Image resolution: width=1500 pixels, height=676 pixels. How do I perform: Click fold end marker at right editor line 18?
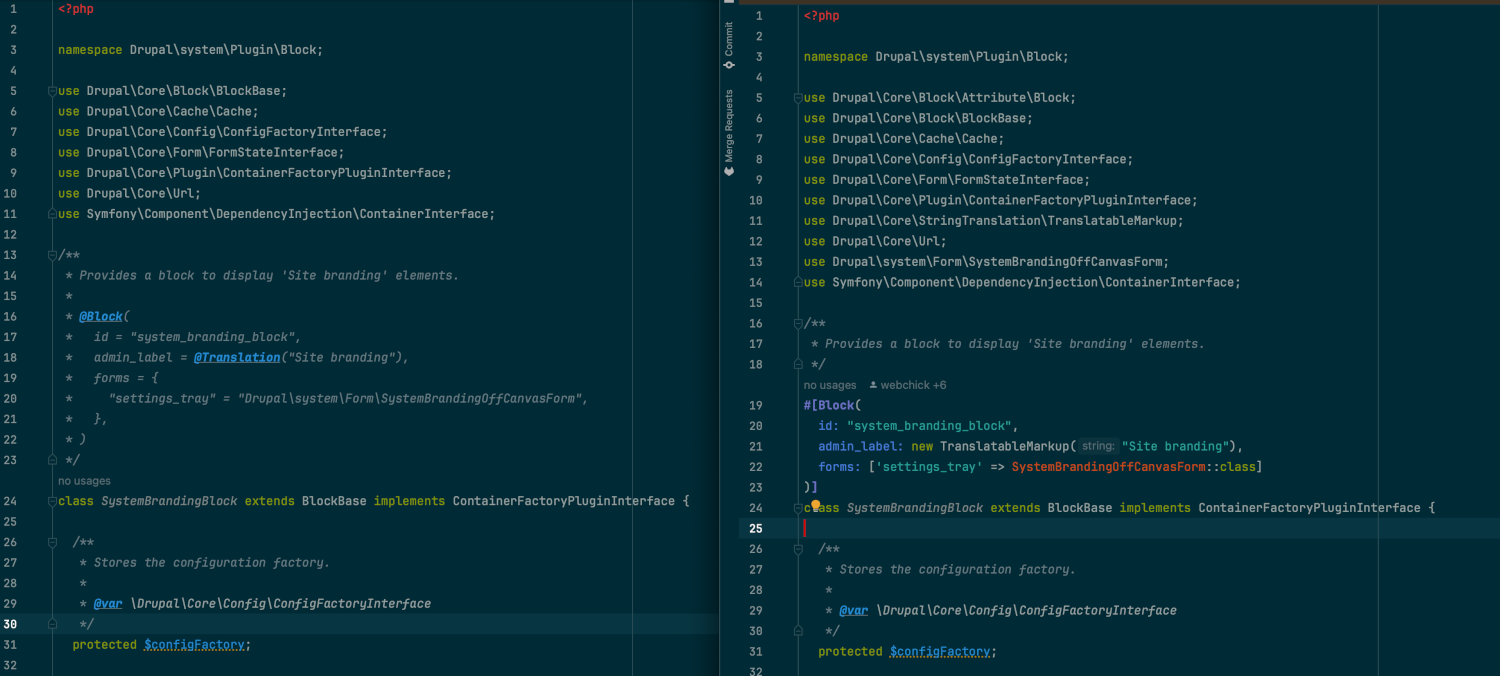[x=798, y=364]
